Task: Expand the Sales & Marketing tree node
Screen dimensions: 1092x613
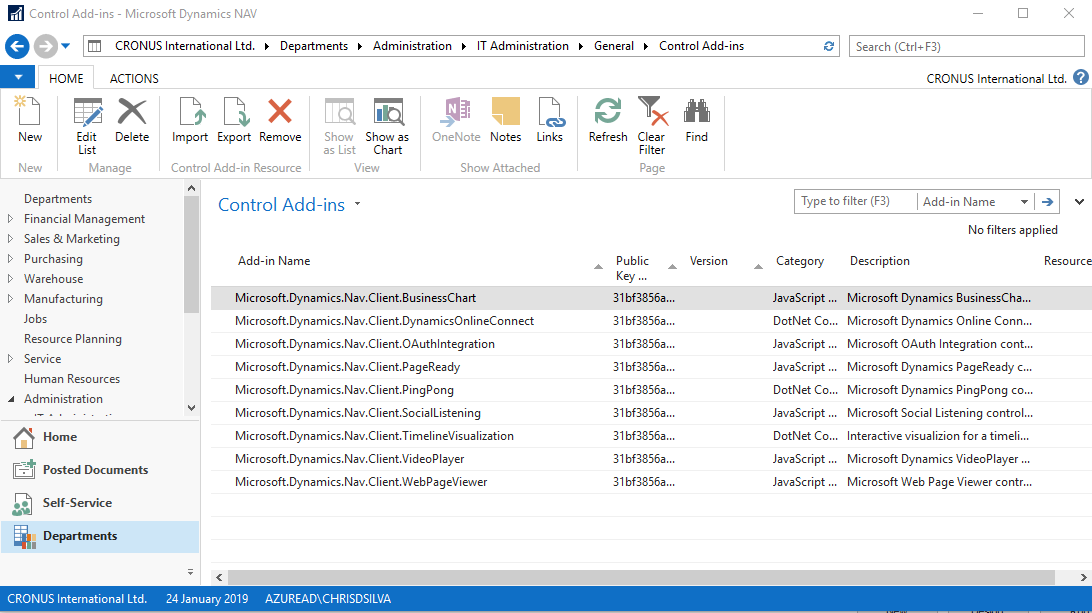Action: pyautogui.click(x=10, y=238)
